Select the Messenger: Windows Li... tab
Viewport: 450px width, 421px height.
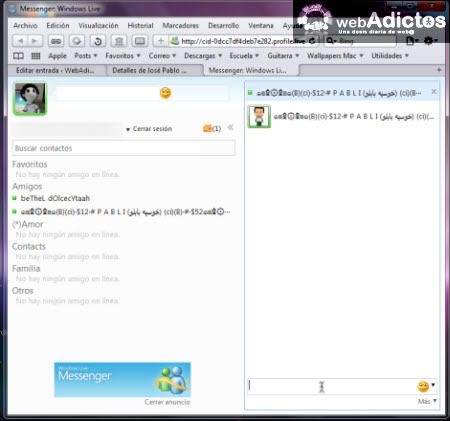(x=251, y=70)
